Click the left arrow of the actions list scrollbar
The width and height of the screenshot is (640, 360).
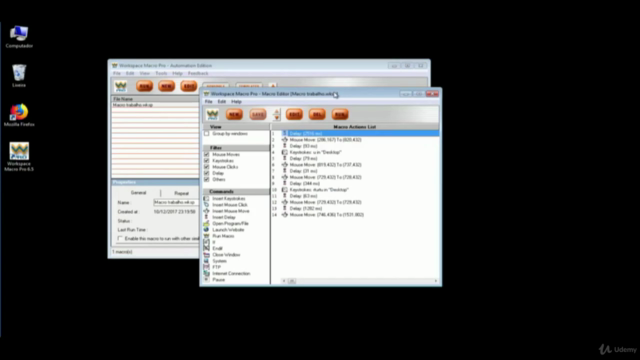[x=284, y=281]
